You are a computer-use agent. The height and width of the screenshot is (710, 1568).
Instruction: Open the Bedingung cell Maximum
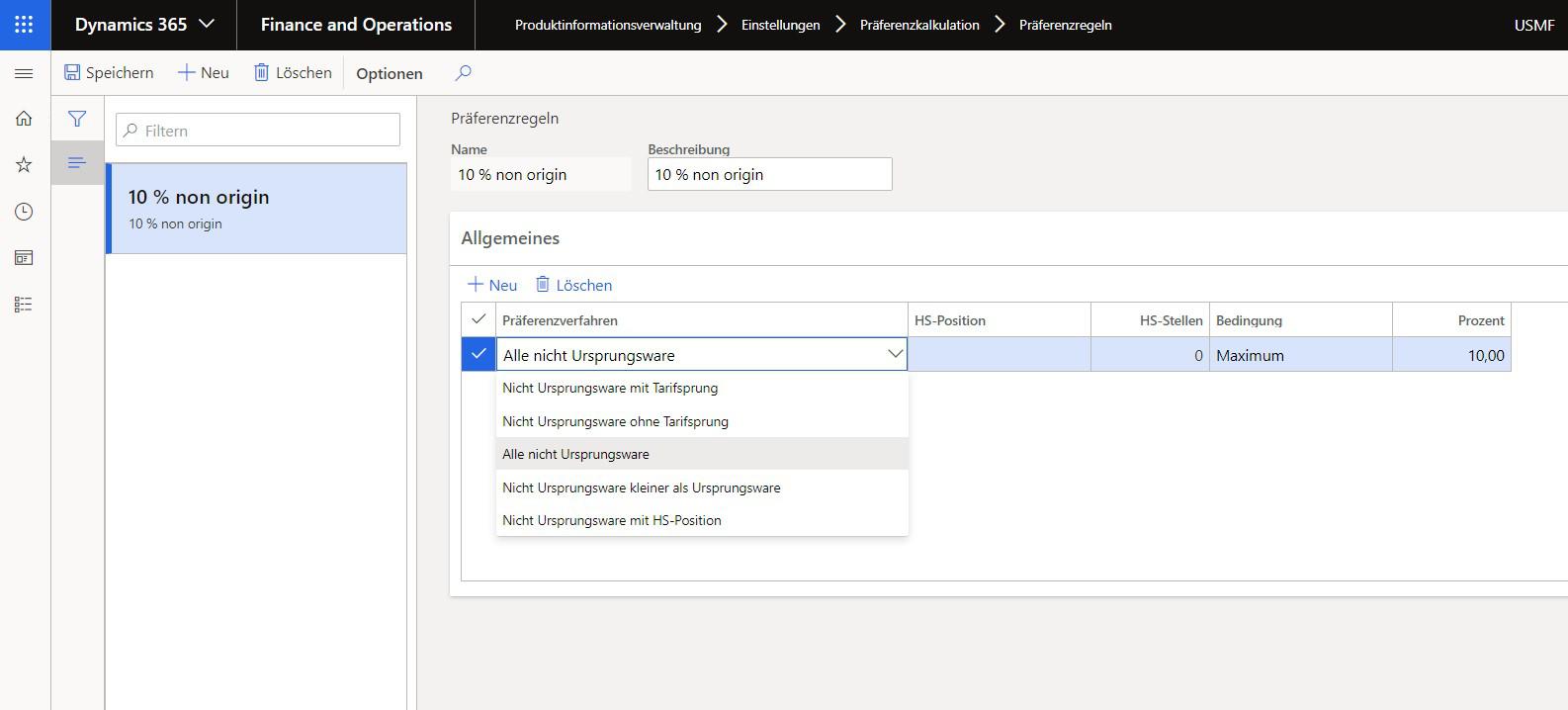pyautogui.click(x=1301, y=354)
